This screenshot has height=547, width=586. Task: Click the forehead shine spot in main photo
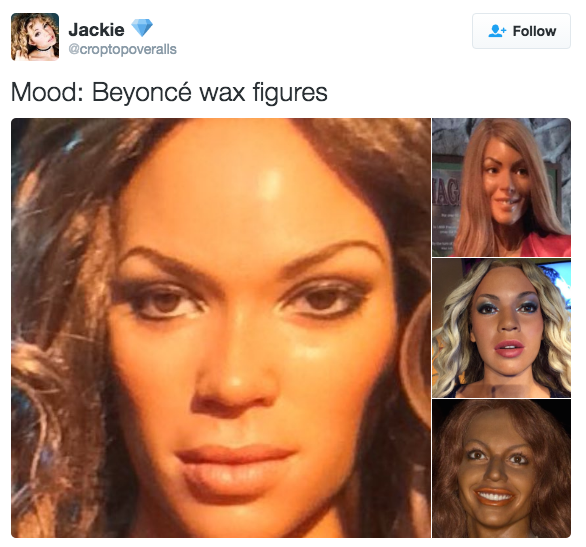tap(272, 183)
